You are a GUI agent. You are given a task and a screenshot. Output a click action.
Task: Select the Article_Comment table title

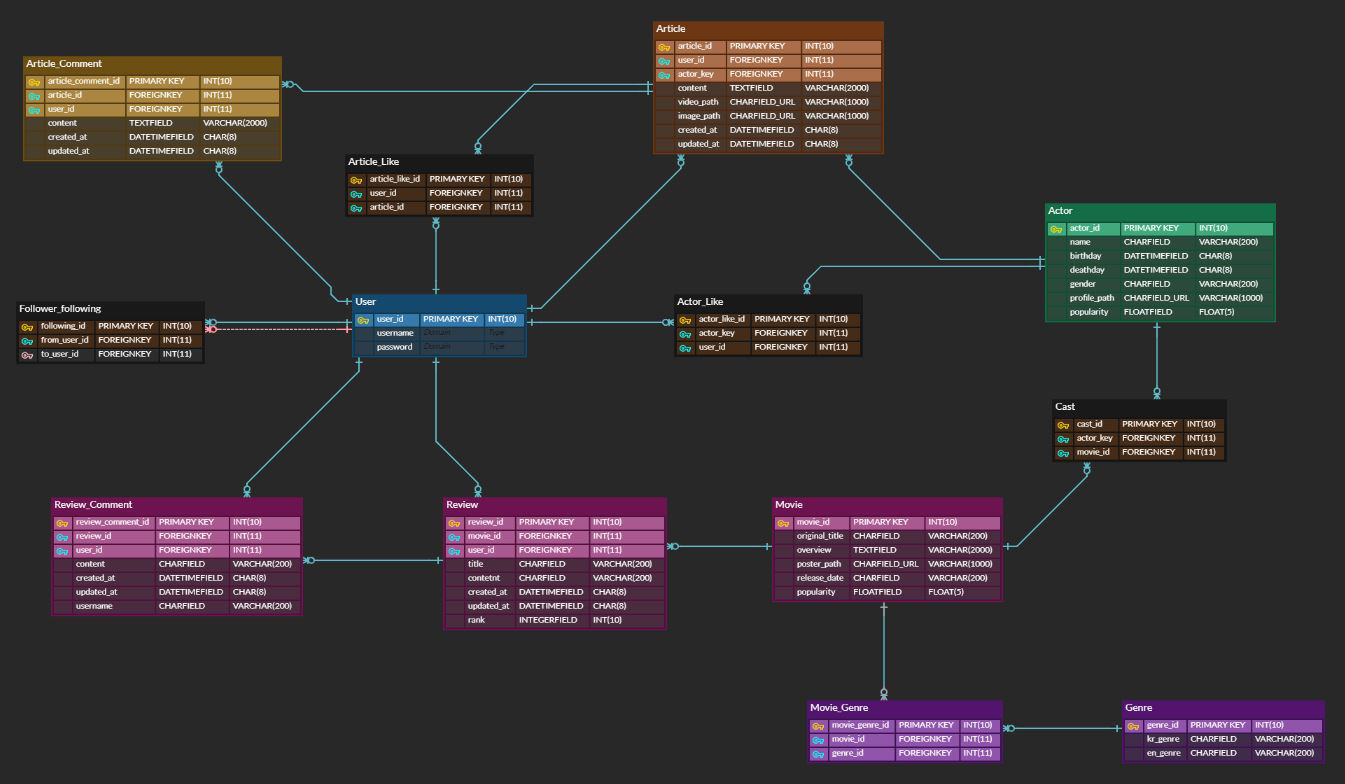click(x=64, y=64)
